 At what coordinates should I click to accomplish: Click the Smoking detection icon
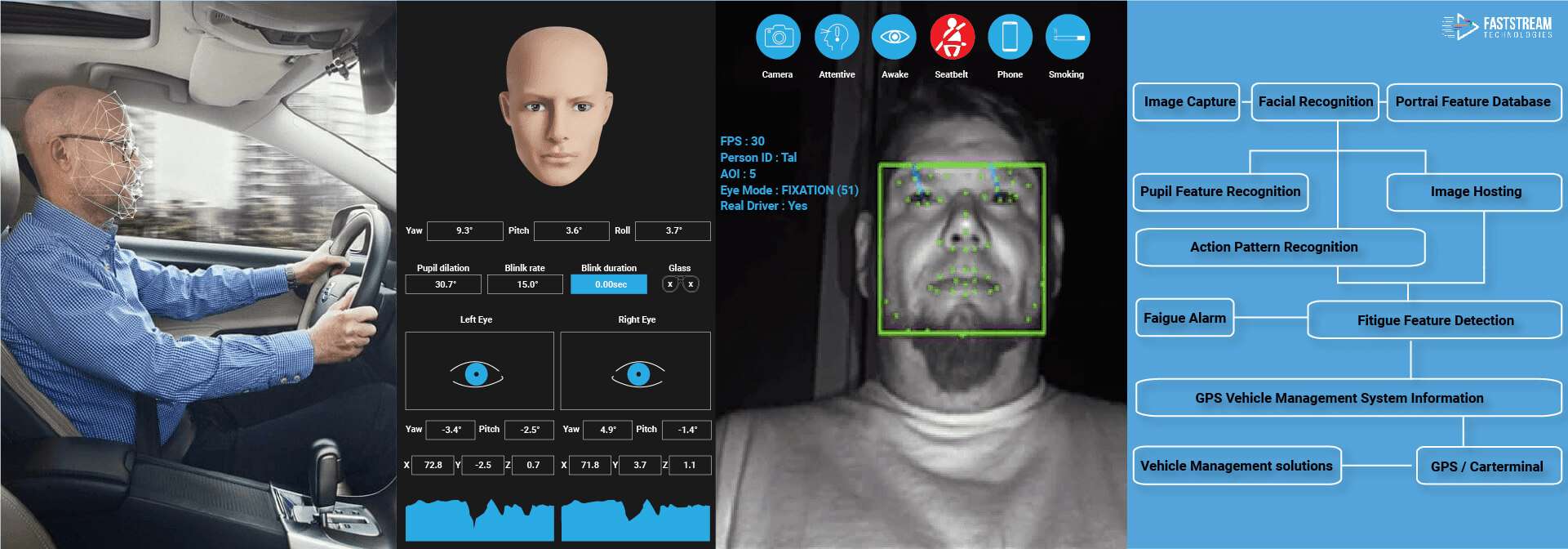coord(1067,37)
